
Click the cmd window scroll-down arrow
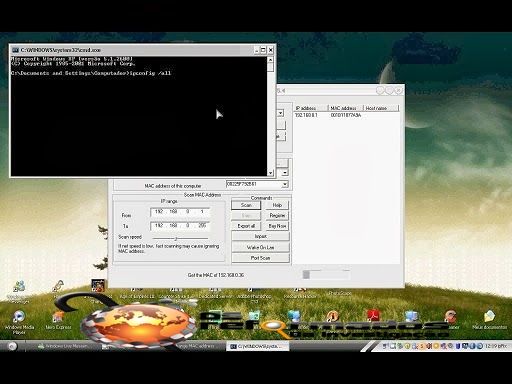[270, 173]
